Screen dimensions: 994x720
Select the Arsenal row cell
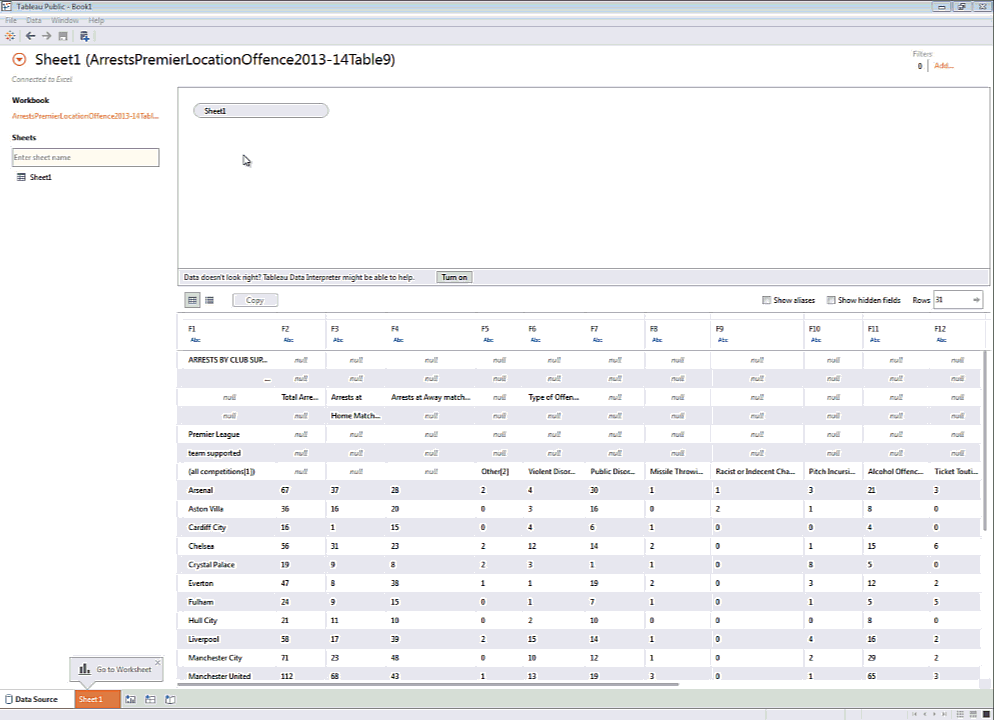tap(201, 490)
